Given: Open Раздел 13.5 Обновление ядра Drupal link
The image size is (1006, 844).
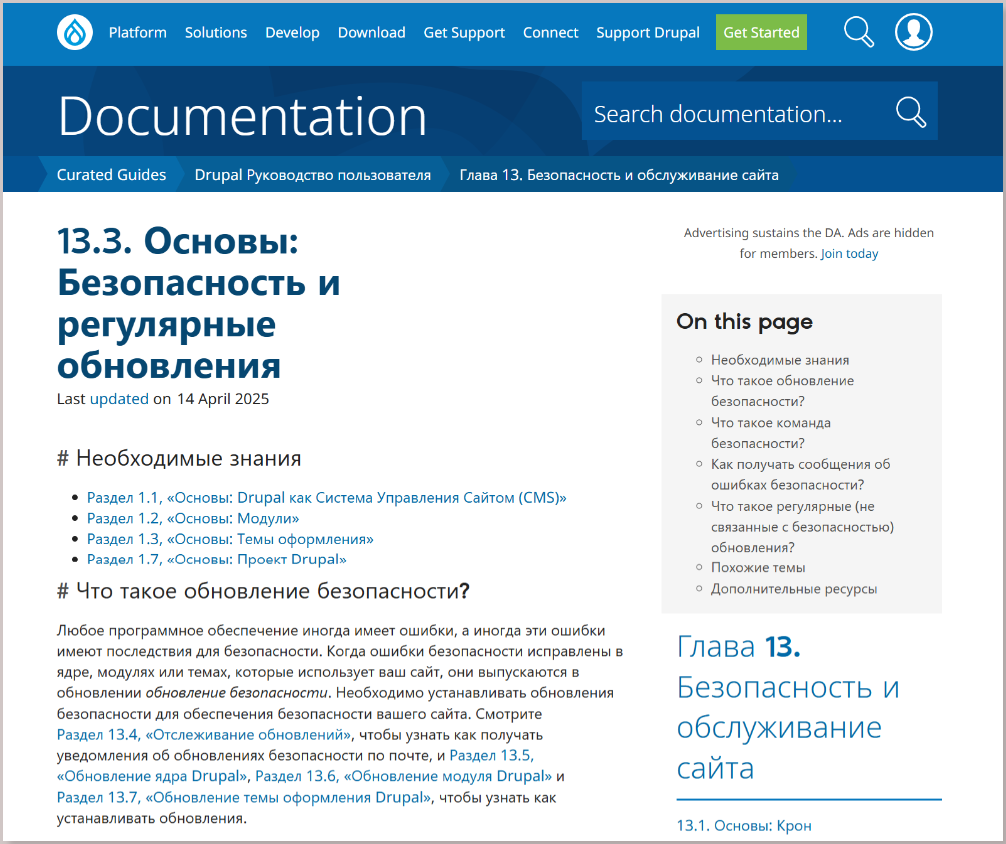Looking at the screenshot, I should point(295,766).
